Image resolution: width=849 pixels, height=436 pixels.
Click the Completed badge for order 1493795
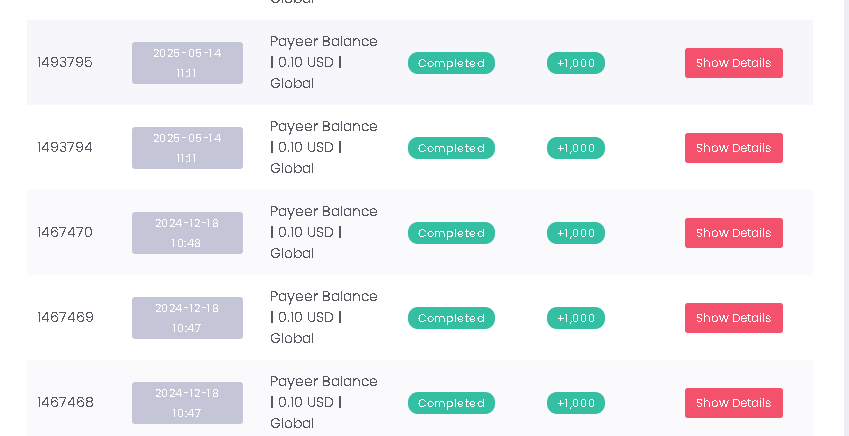[451, 63]
